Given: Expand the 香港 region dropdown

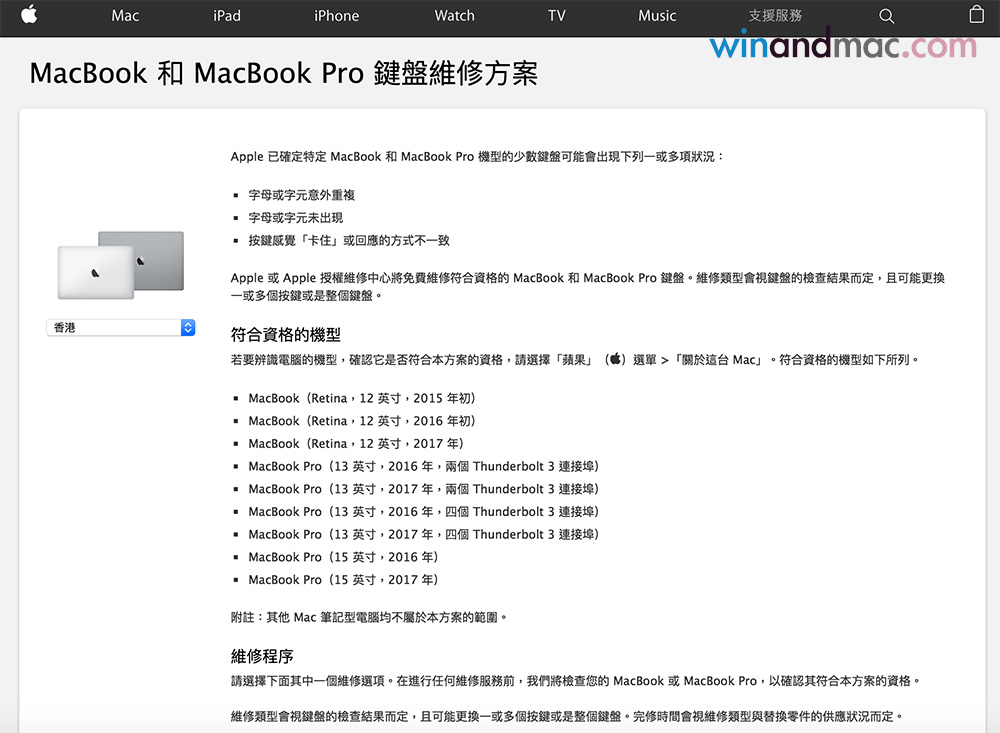Looking at the screenshot, I should pos(120,327).
